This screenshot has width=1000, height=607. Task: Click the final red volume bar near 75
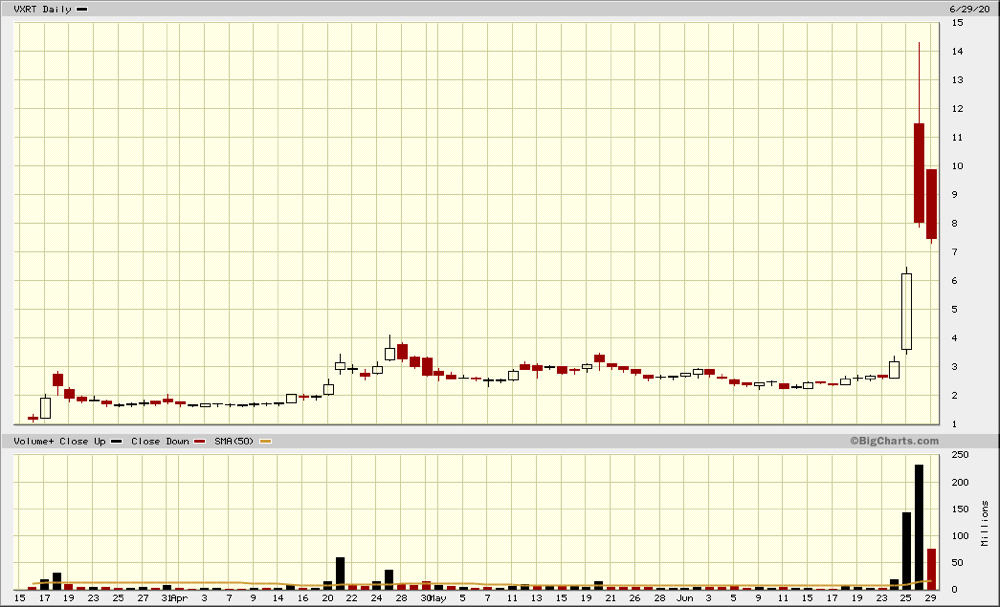tap(931, 569)
